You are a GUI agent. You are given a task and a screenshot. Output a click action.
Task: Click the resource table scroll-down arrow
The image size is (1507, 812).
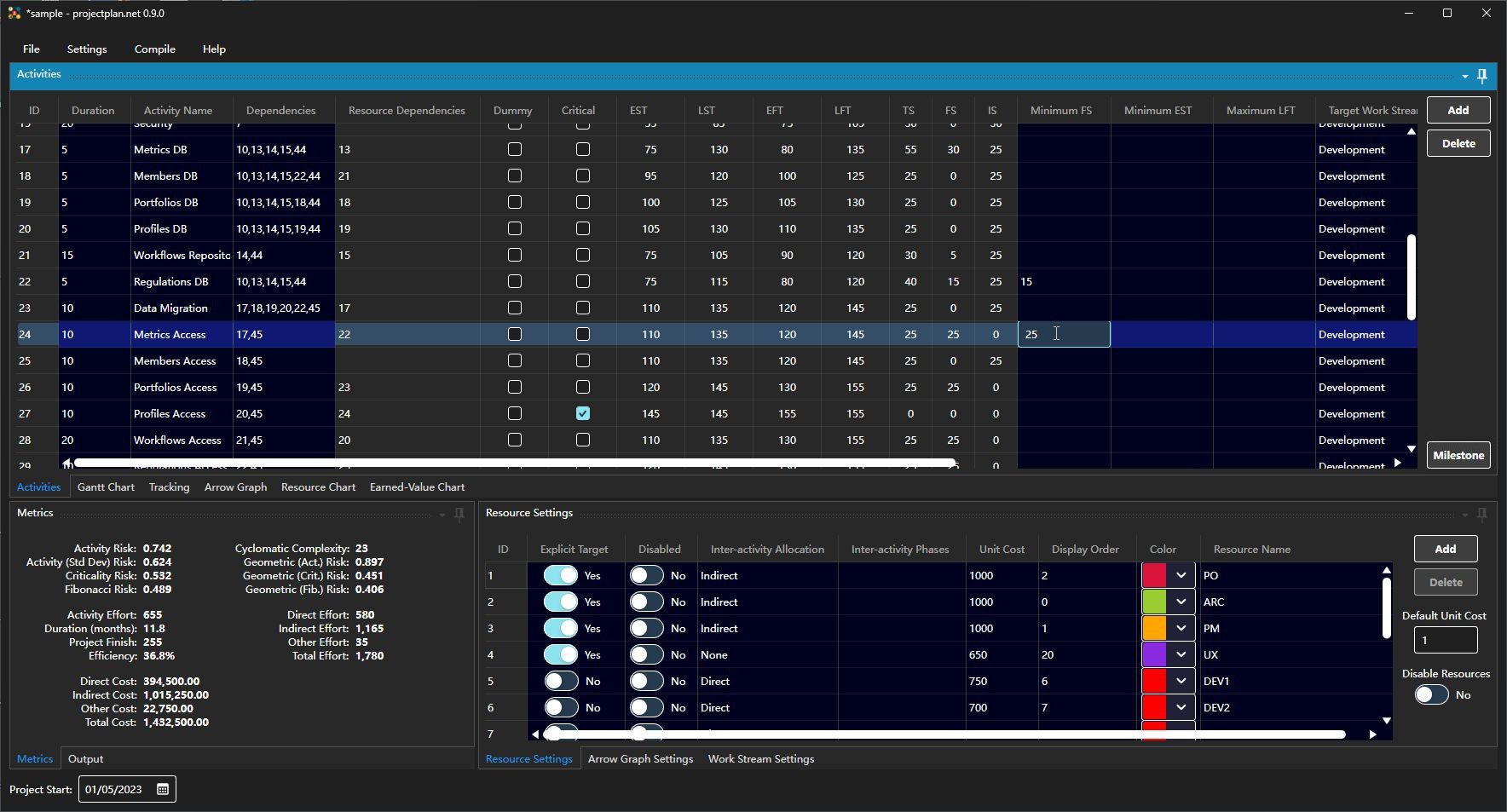point(1387,721)
